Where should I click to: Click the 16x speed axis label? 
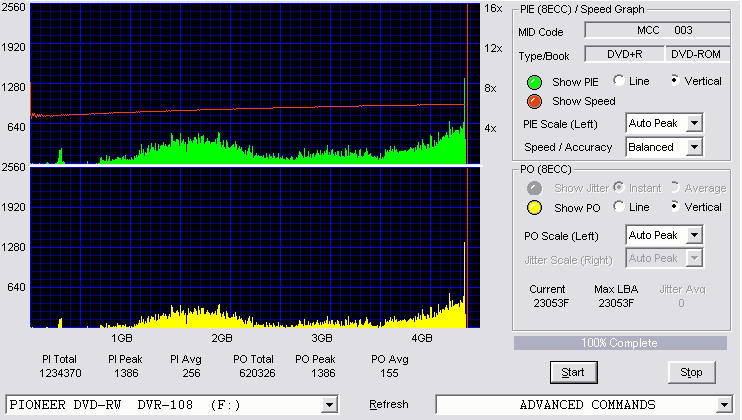click(493, 8)
